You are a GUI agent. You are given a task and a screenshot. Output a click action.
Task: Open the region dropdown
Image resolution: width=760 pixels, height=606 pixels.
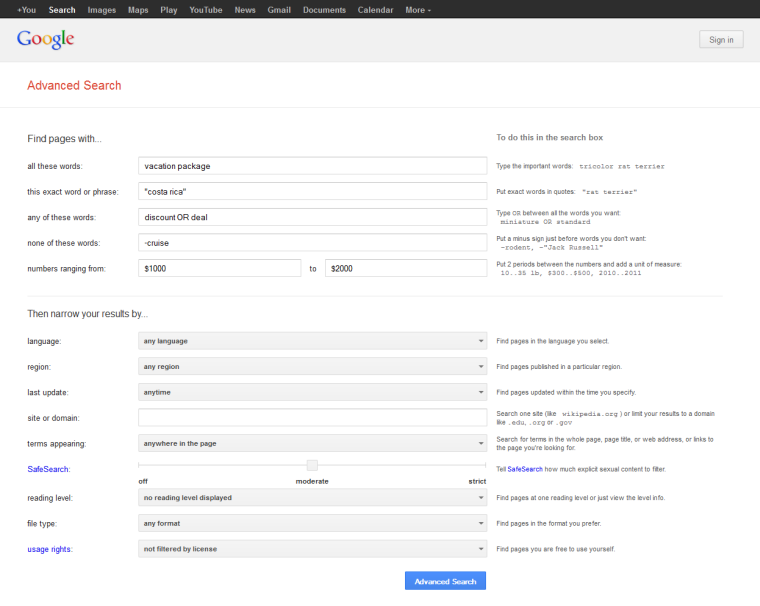[x=313, y=367]
